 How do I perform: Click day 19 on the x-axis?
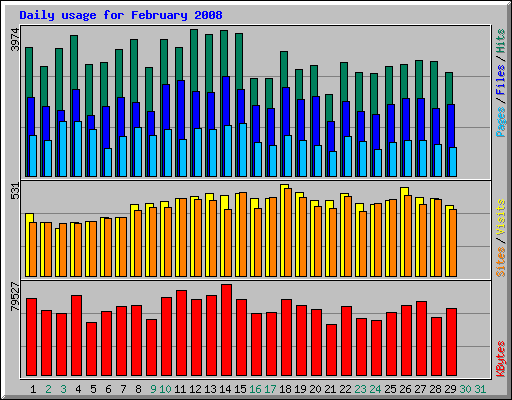pos(300,389)
